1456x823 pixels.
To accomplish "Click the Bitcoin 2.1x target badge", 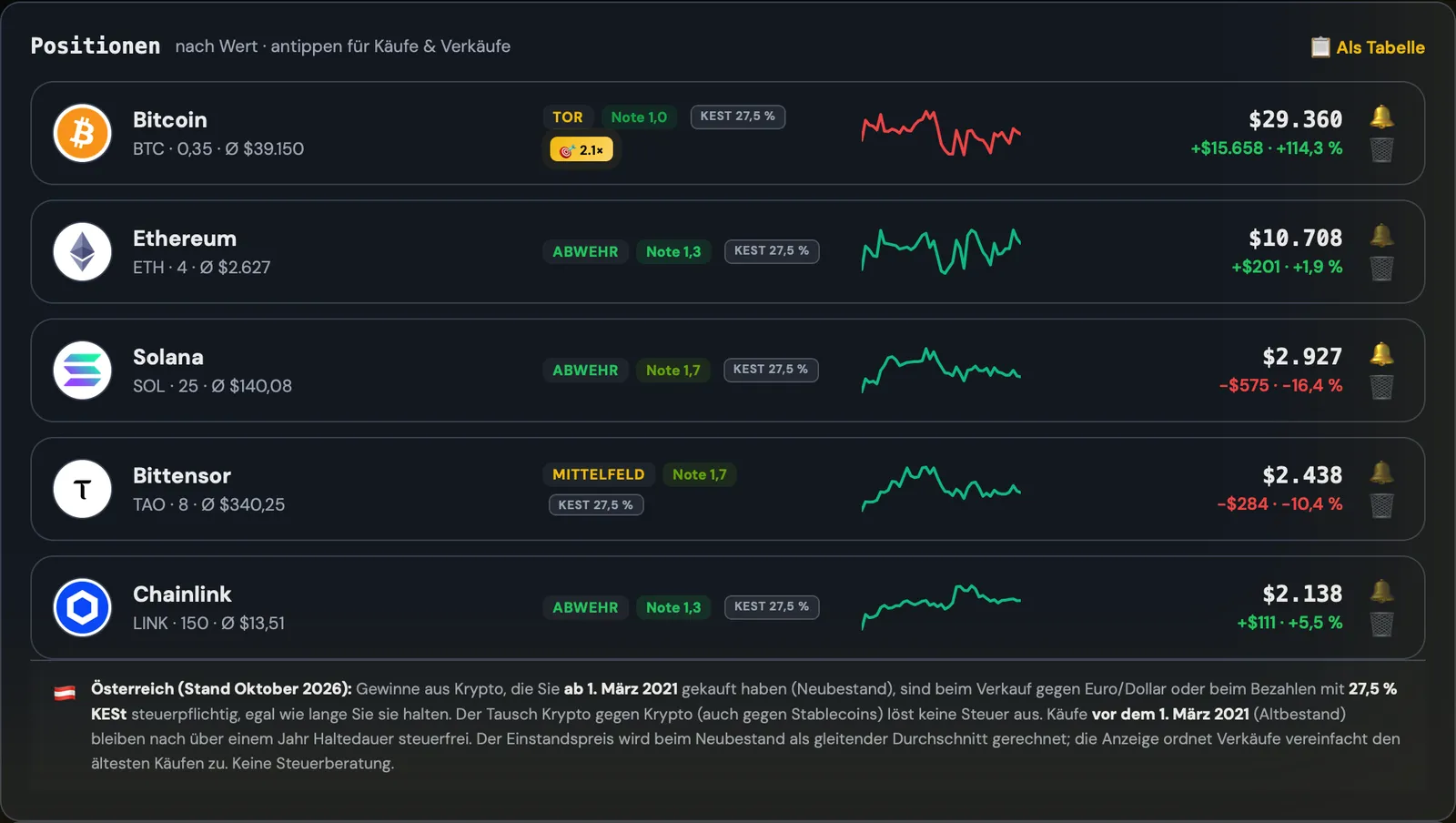I will [581, 149].
